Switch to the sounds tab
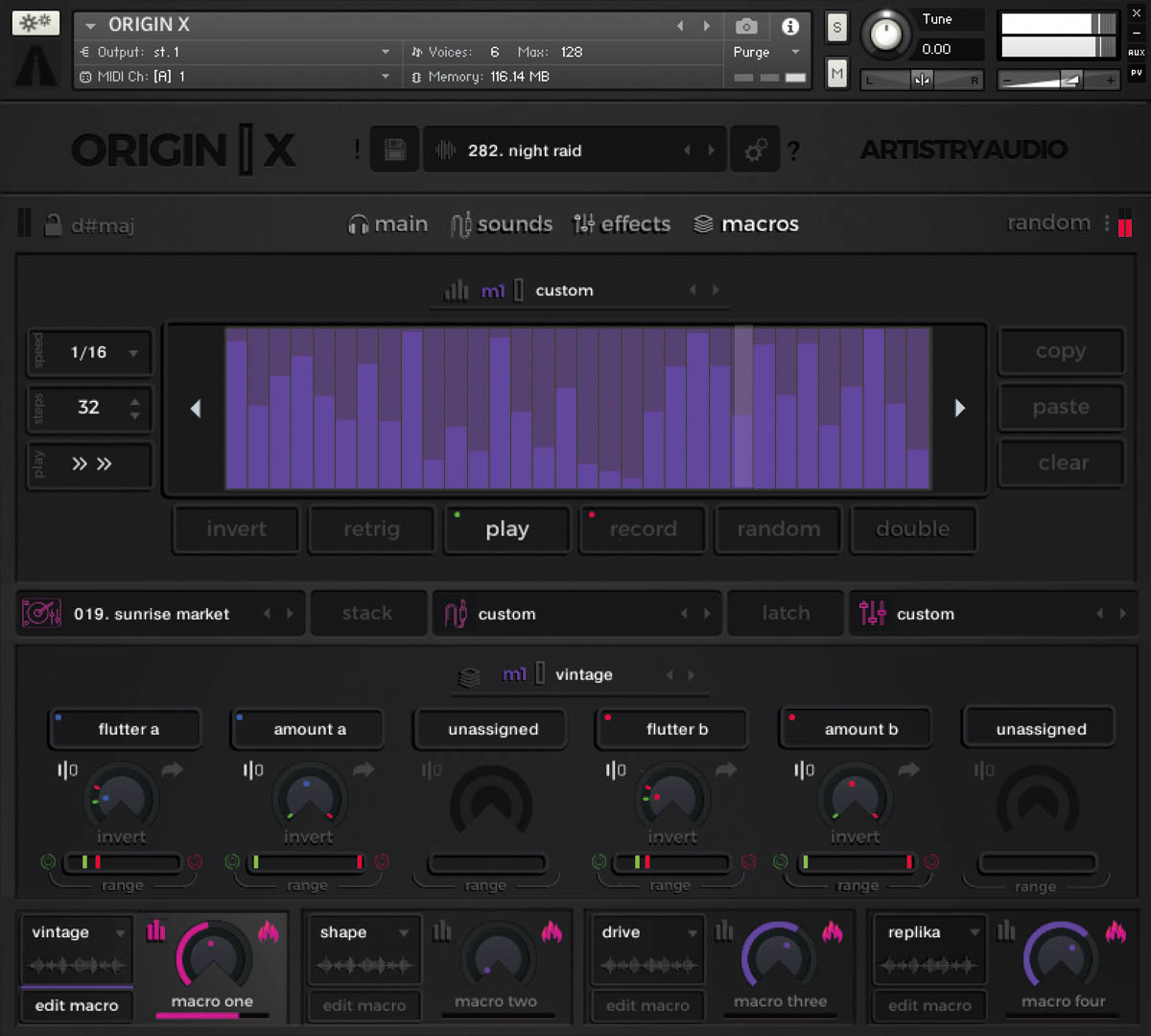The width and height of the screenshot is (1151, 1036). [502, 224]
